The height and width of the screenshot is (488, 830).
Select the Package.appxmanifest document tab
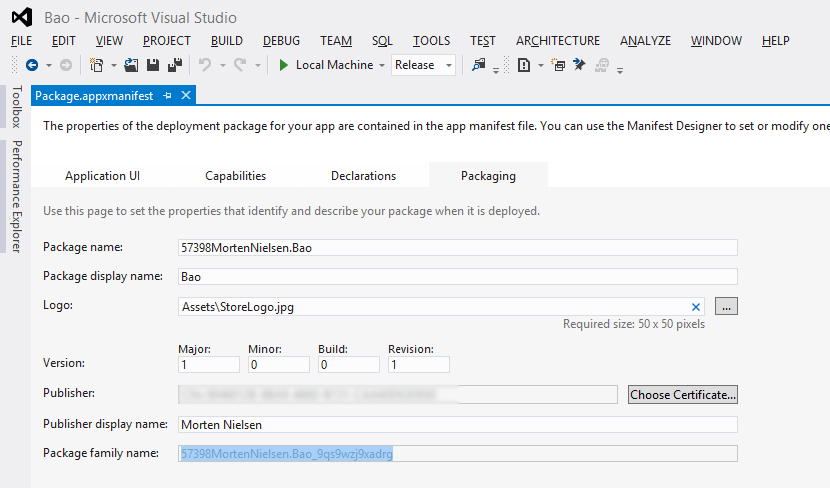(94, 96)
